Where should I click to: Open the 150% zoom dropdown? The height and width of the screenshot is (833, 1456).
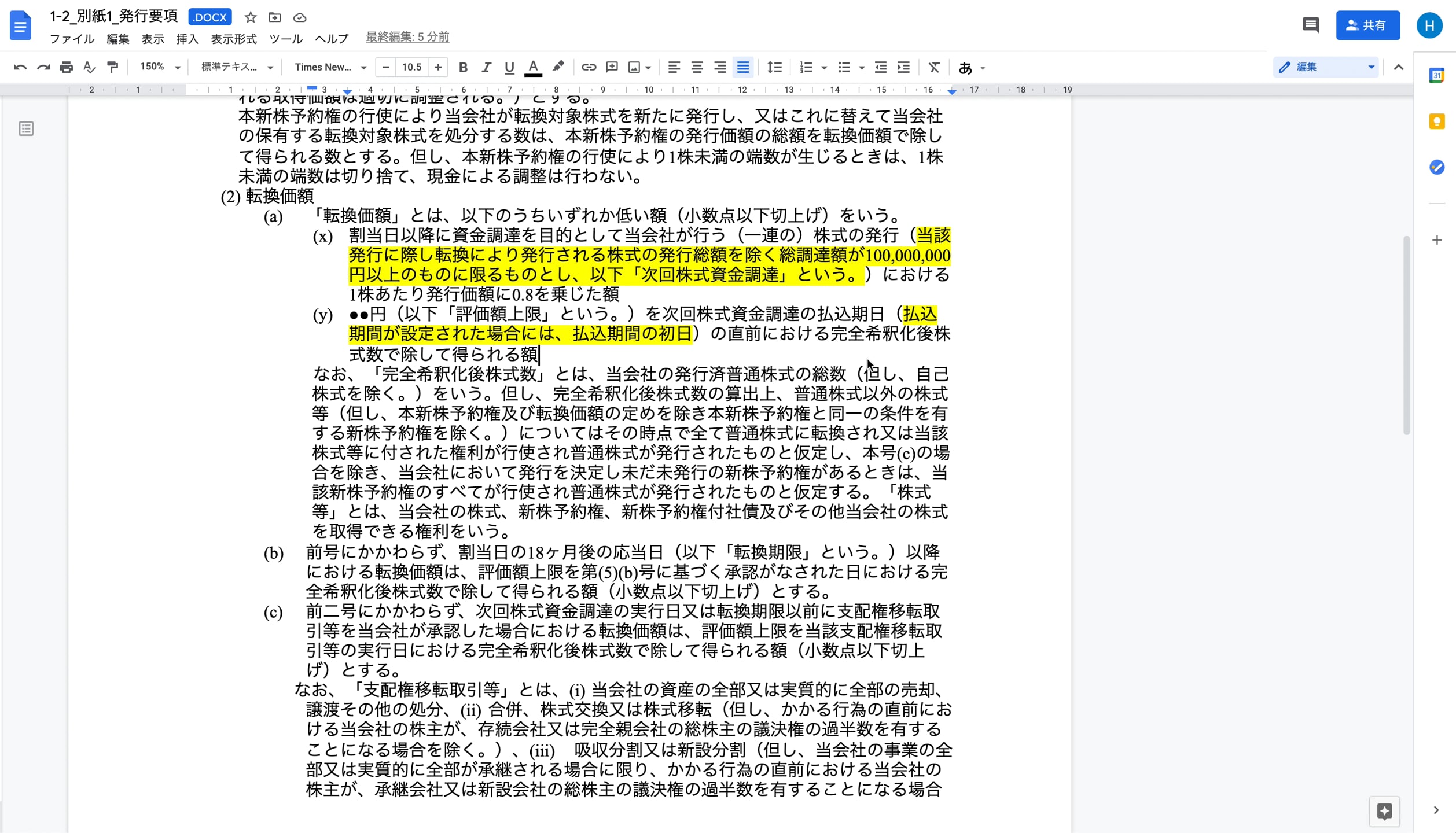point(160,67)
